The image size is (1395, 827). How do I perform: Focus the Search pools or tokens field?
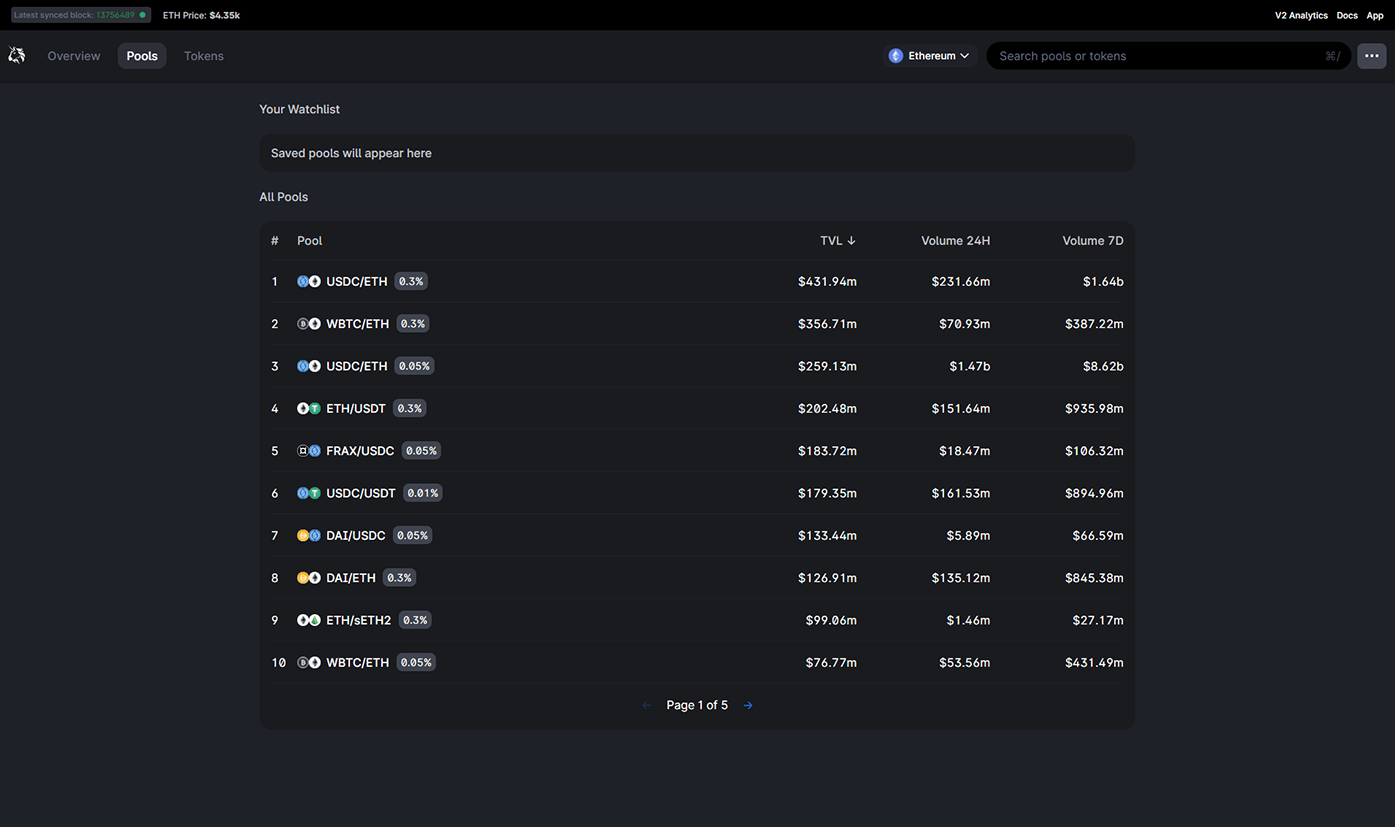(1168, 56)
